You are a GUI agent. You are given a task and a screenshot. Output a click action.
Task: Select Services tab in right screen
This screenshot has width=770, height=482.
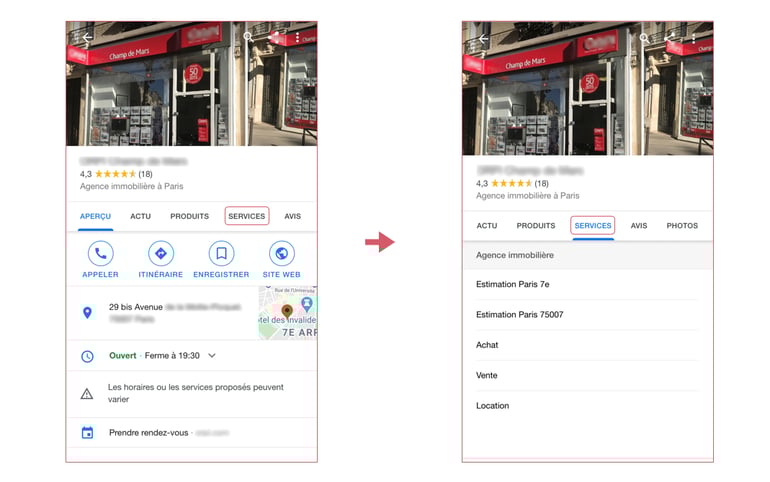click(593, 226)
